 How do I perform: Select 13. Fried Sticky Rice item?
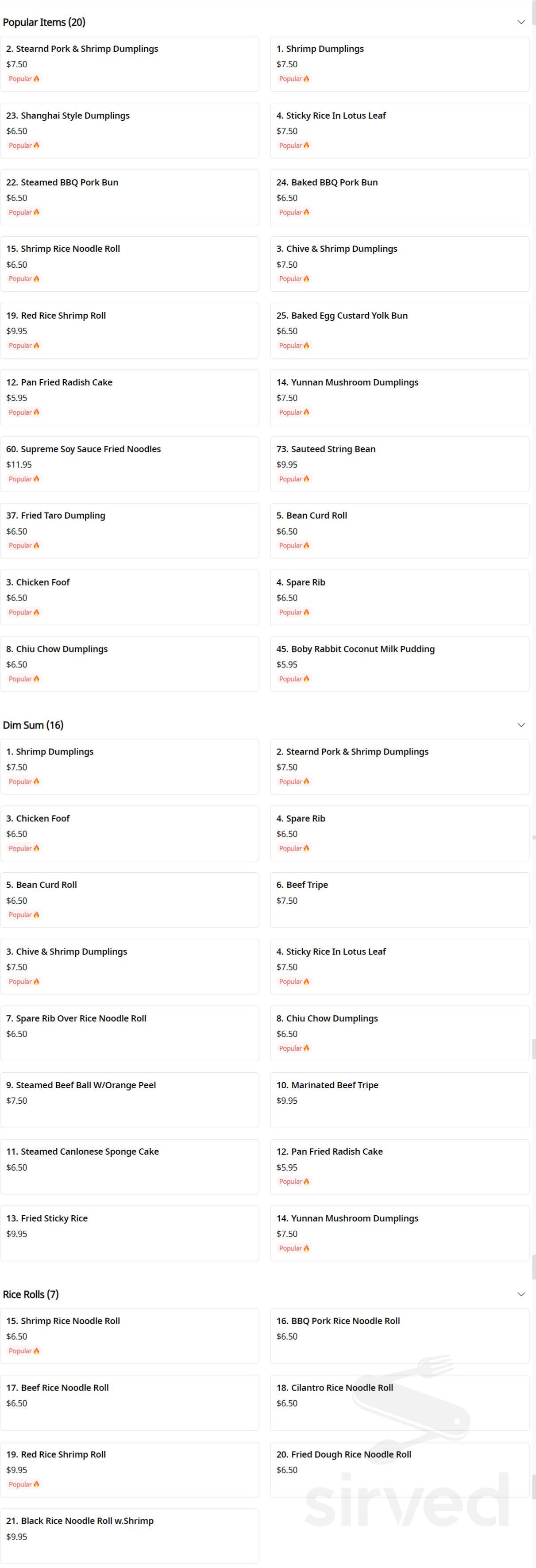130,1233
